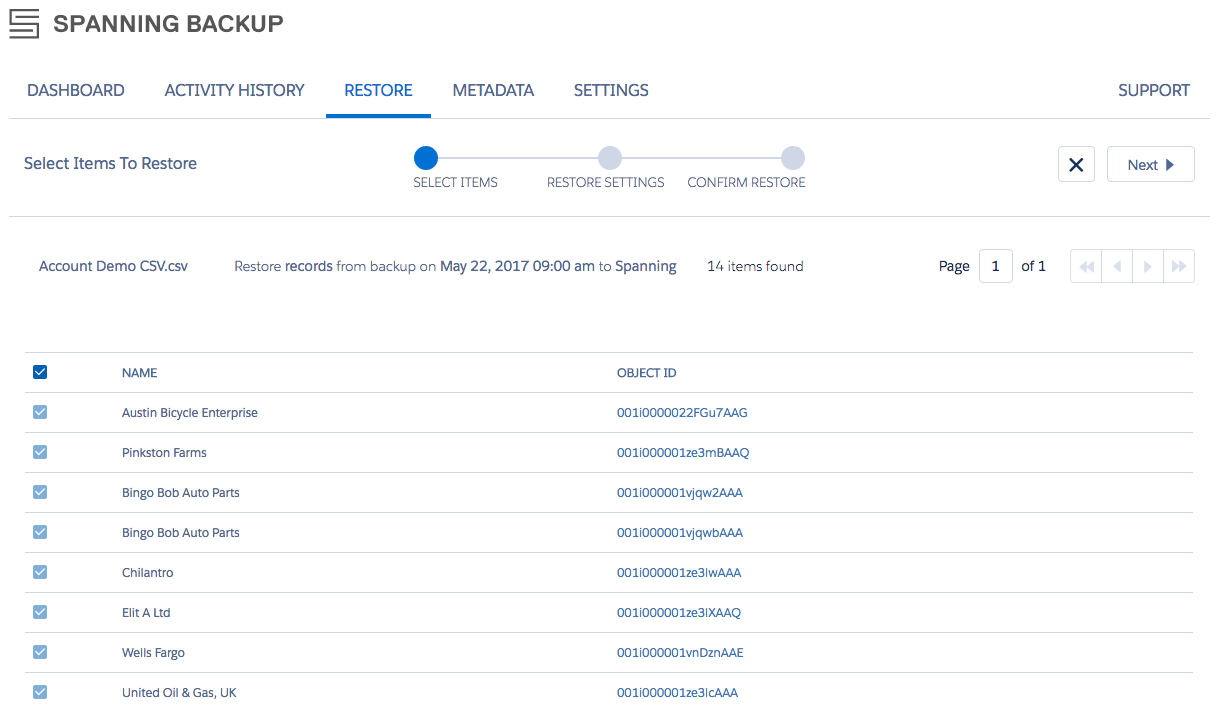This screenshot has height=712, width=1218.
Task: Click United Oil & Gas, UK name
Action: pos(179,693)
